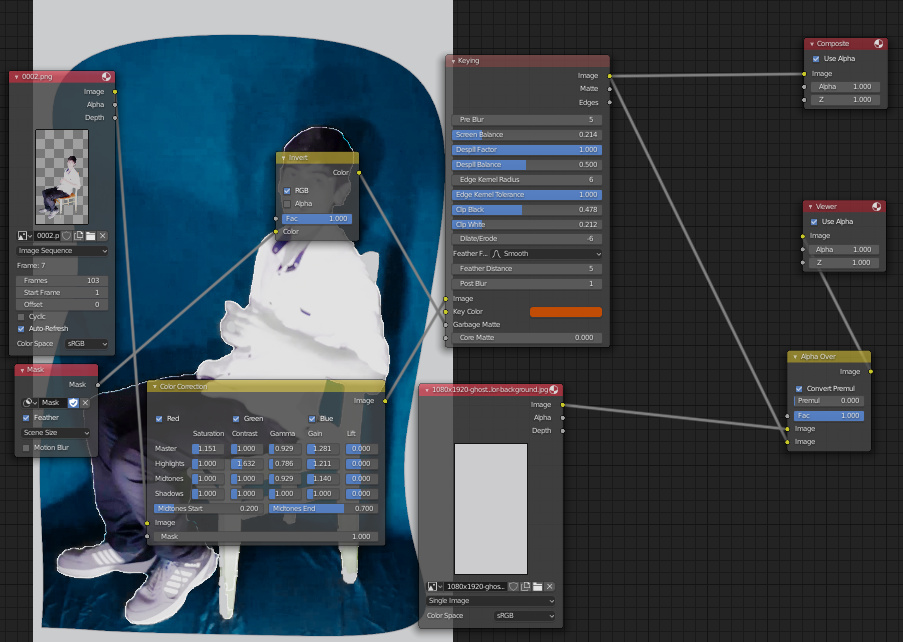Click Key Color orange swatch
This screenshot has height=642, width=903.
[x=566, y=312]
